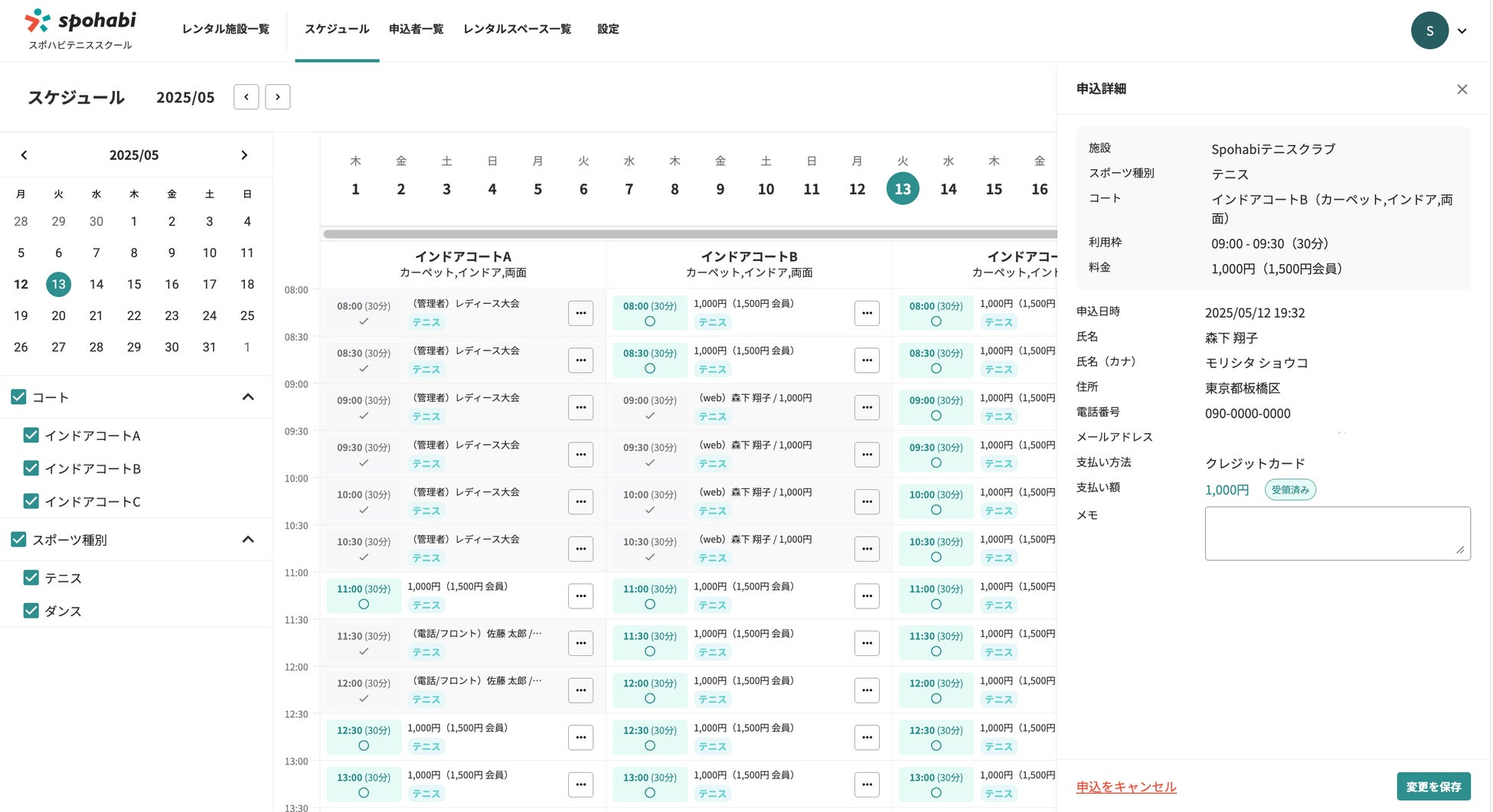
Task: Pick May 31 in mini calendar
Action: pyautogui.click(x=209, y=347)
